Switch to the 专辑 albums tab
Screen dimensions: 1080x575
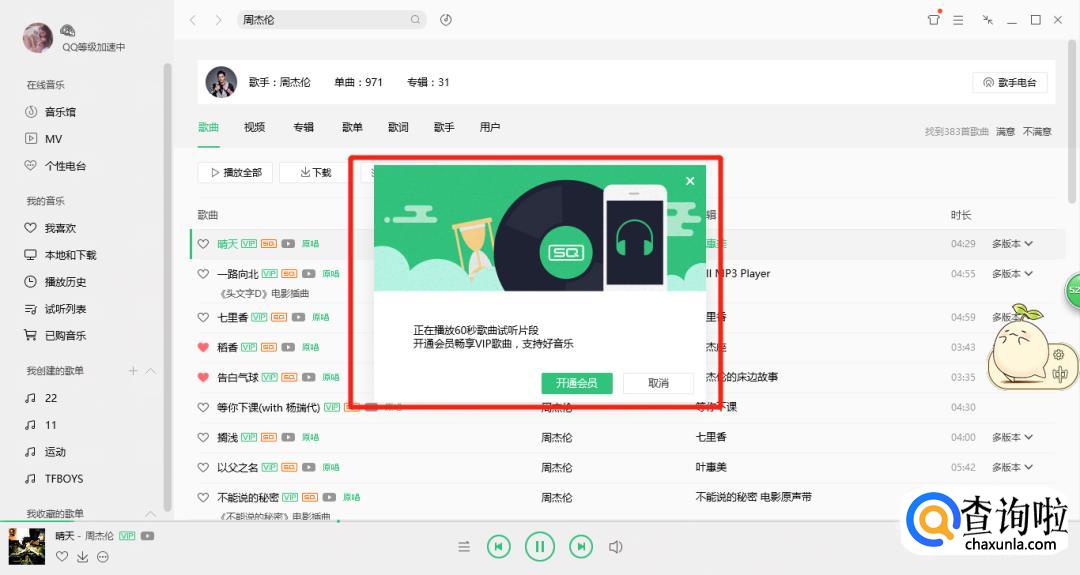click(x=304, y=127)
